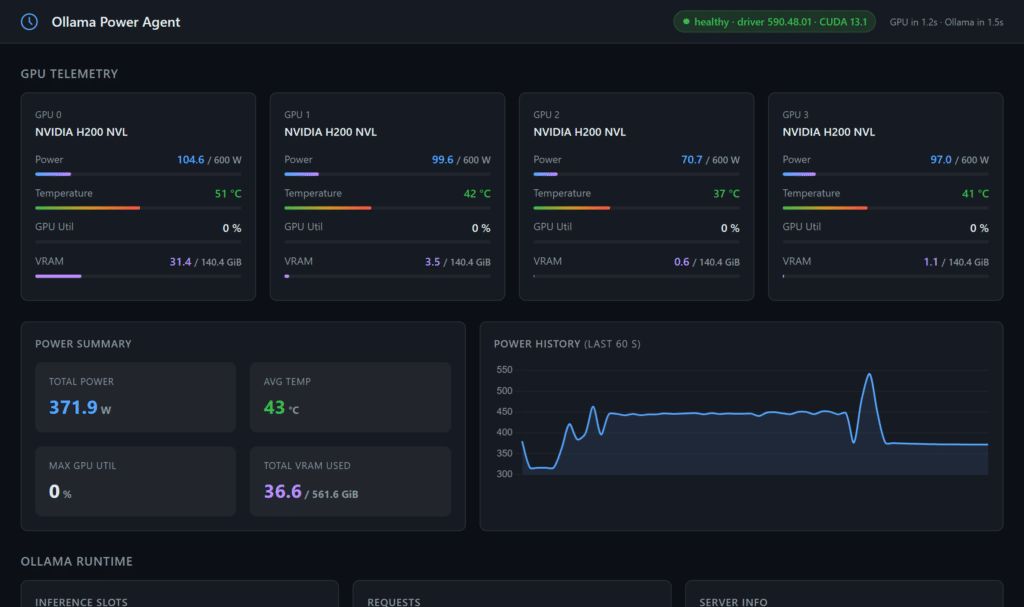This screenshot has height=607, width=1024.
Task: Click the green dot in the health badge
Action: click(686, 22)
